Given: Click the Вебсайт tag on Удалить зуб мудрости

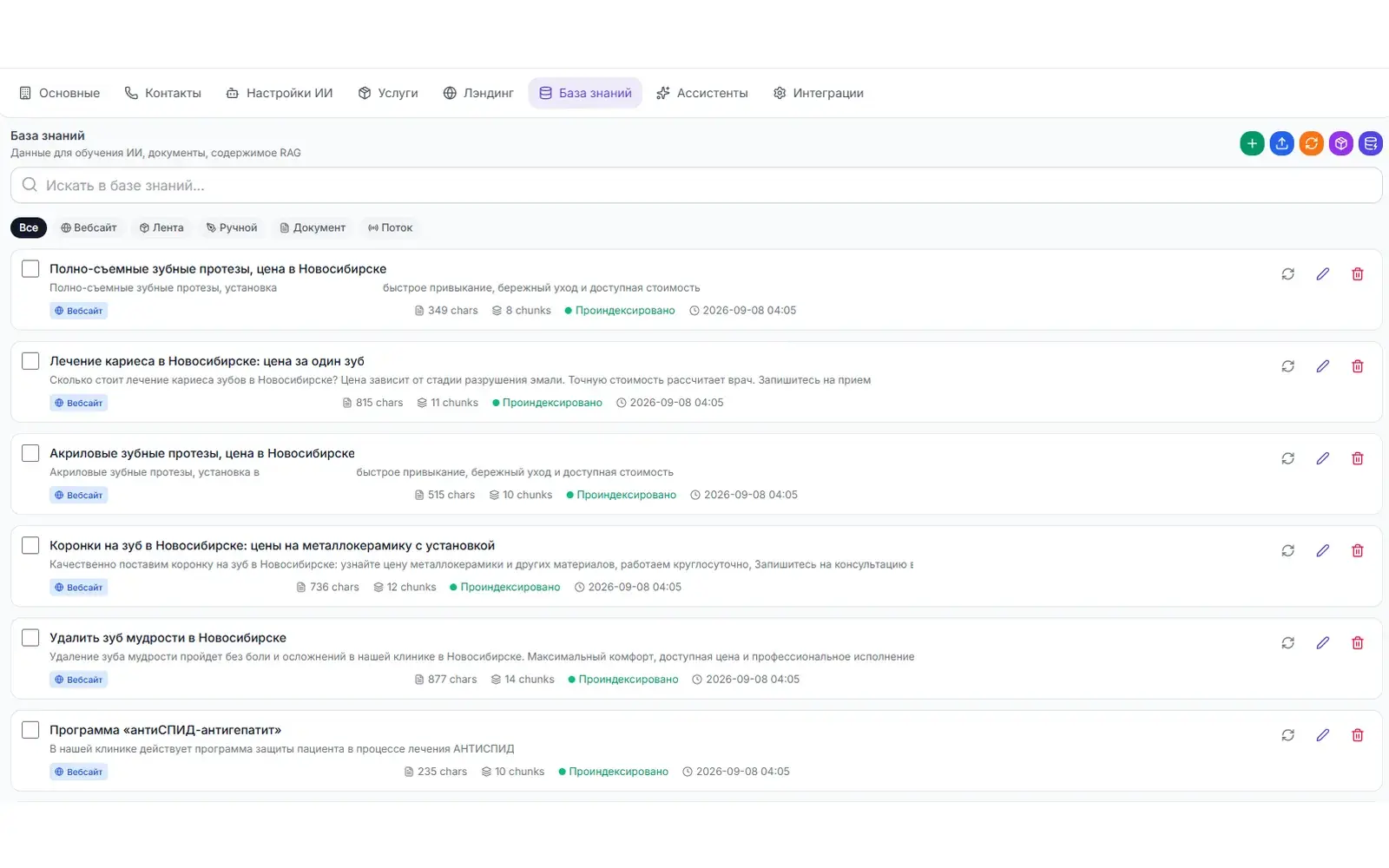Looking at the screenshot, I should [78, 680].
